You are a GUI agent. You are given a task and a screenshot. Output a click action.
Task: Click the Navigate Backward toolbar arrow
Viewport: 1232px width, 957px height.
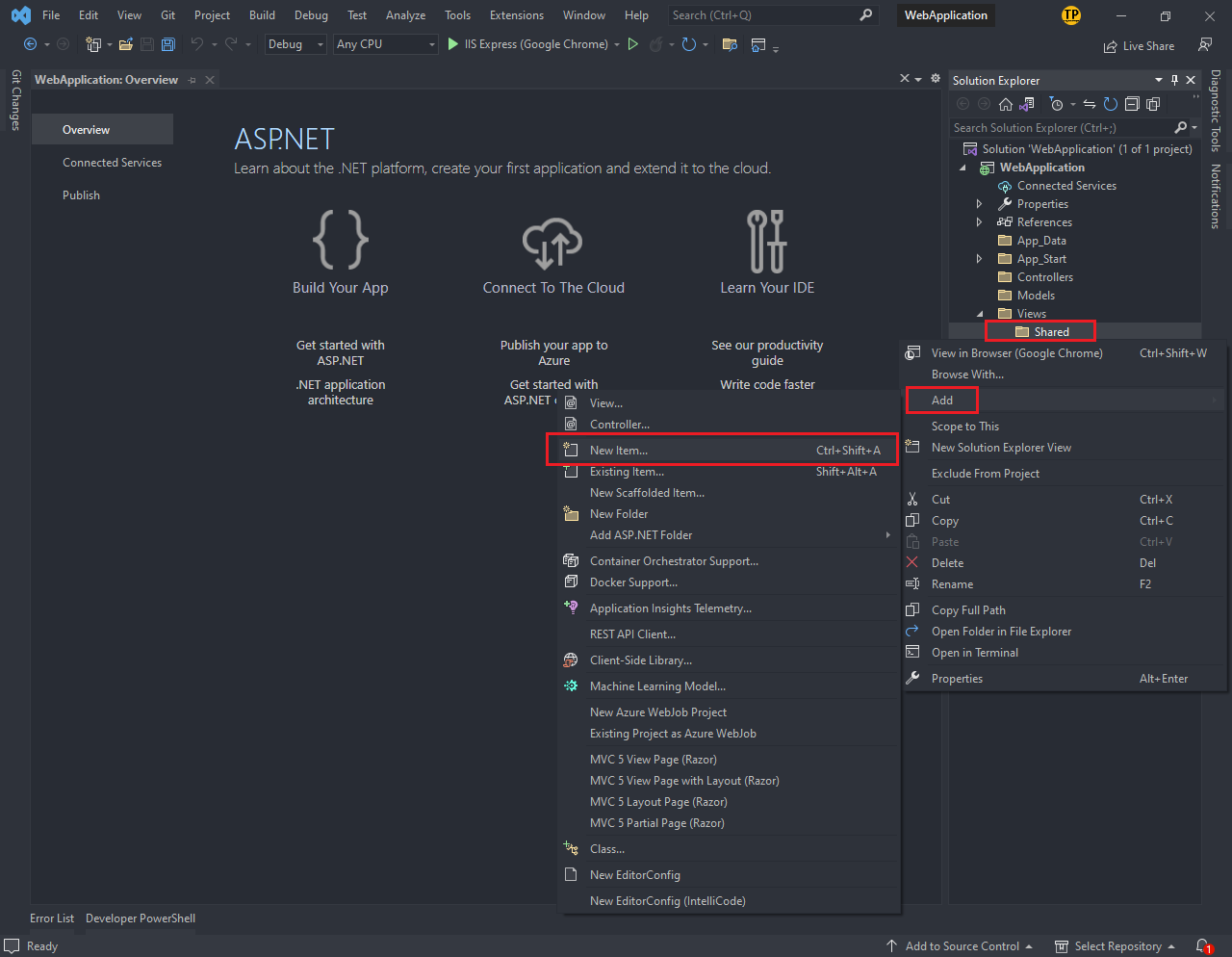30,44
